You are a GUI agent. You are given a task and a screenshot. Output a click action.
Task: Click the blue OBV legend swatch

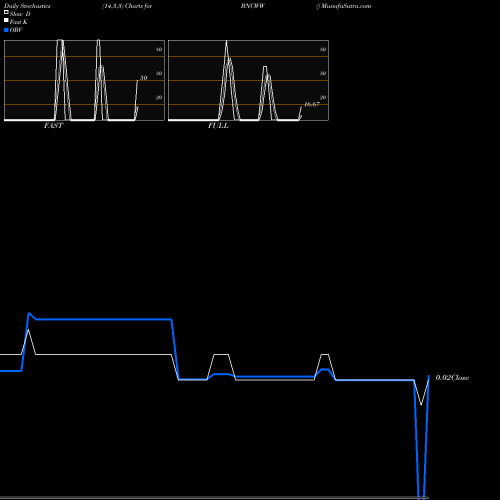(6, 30)
